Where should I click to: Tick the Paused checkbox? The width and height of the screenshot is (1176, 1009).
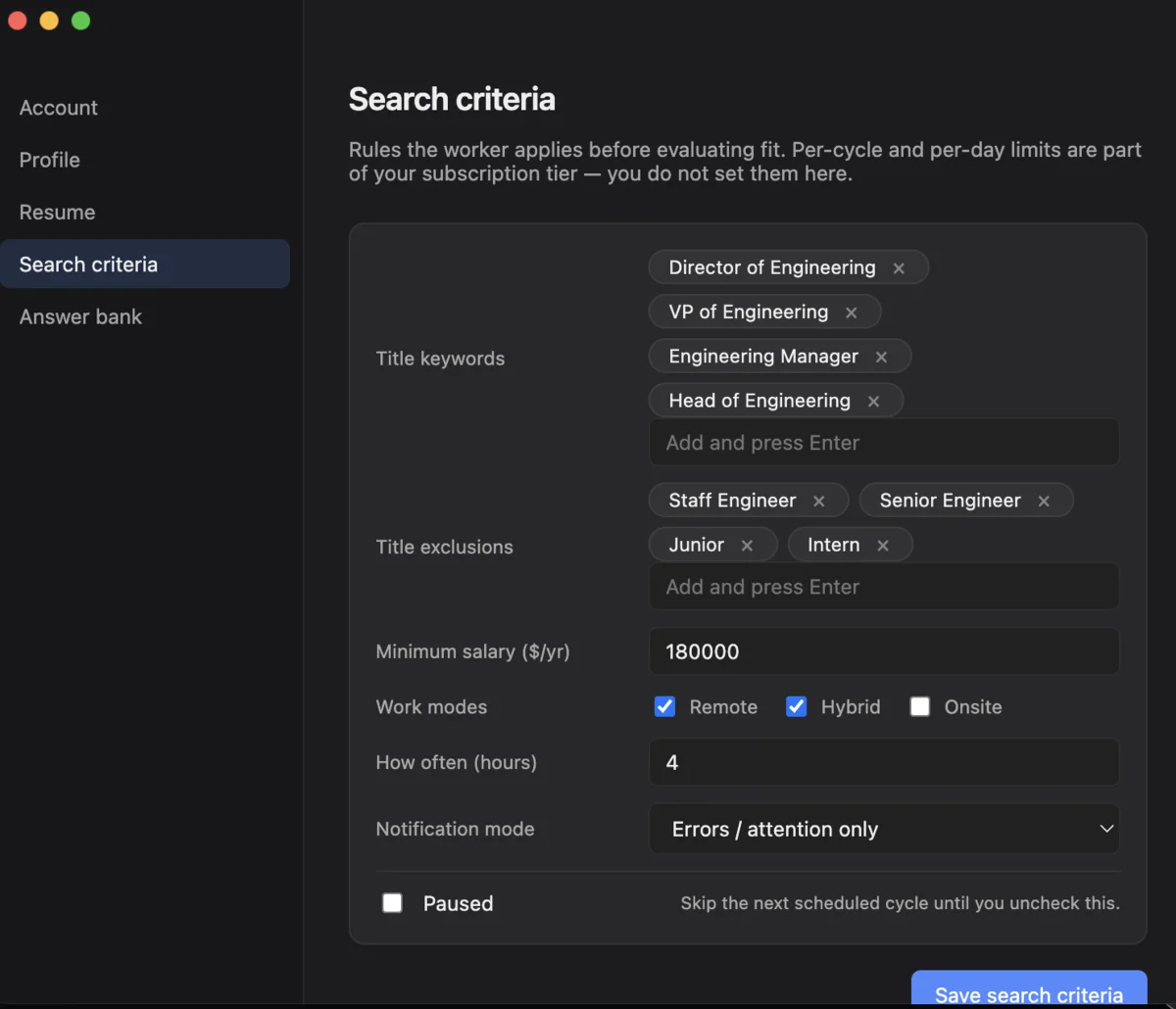pos(392,902)
